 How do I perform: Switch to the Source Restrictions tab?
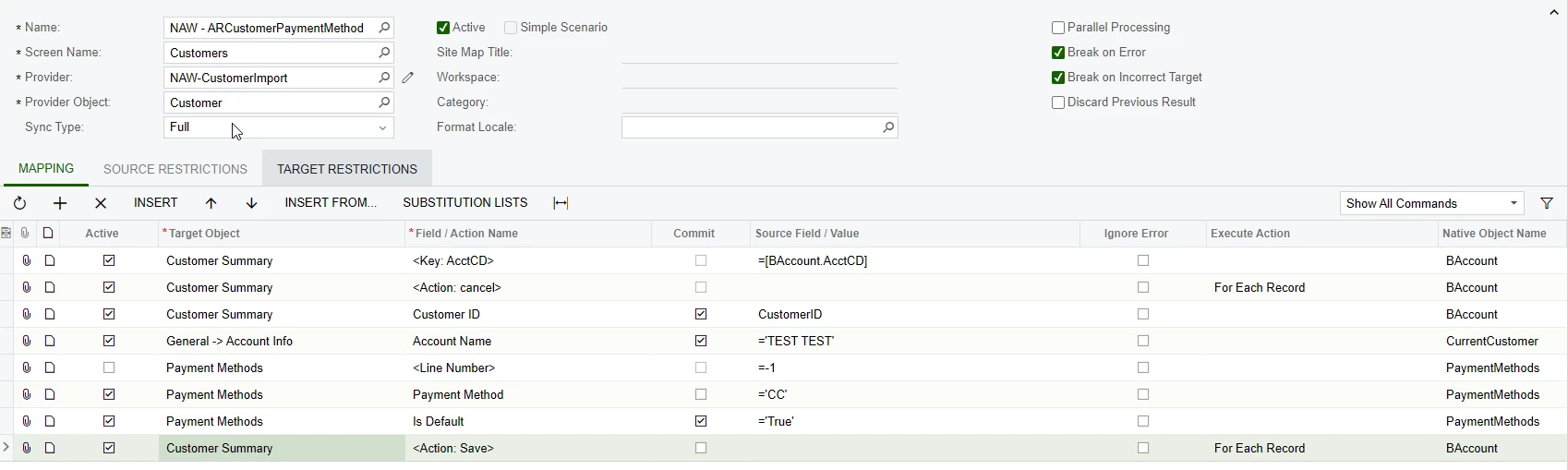coord(175,169)
